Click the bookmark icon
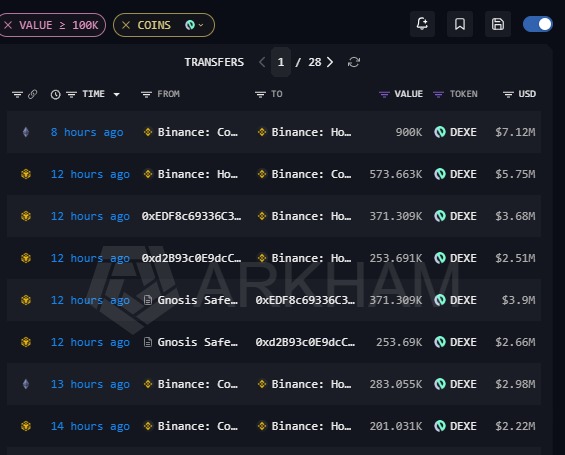The height and width of the screenshot is (455, 565). point(460,24)
